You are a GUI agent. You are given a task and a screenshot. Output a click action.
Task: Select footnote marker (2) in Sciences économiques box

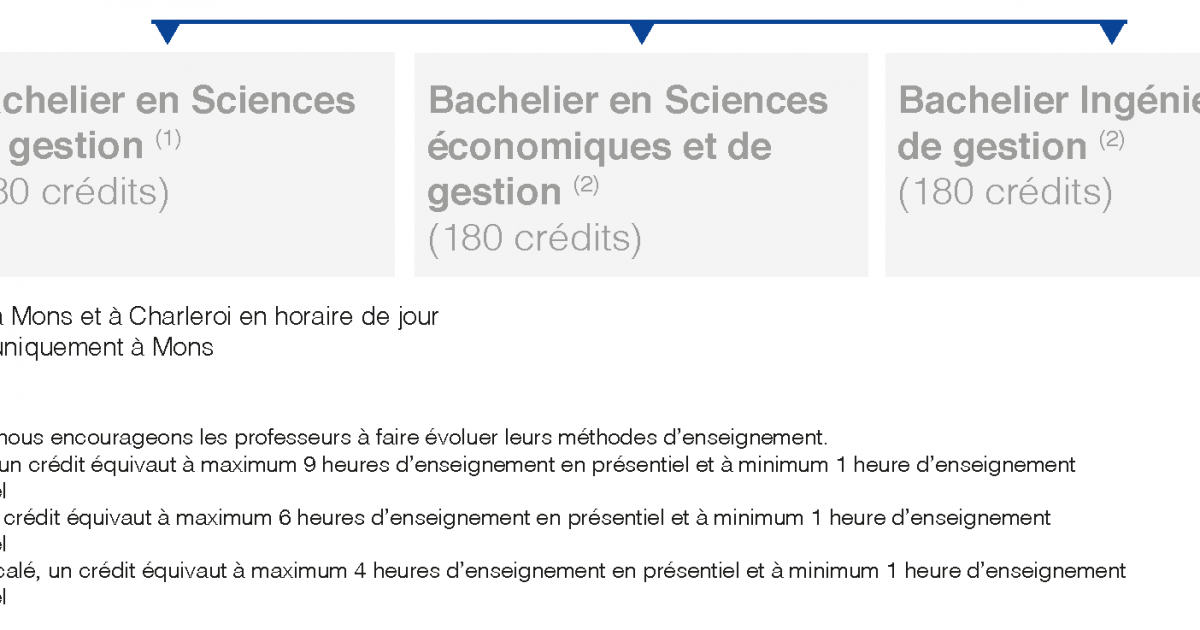[586, 185]
